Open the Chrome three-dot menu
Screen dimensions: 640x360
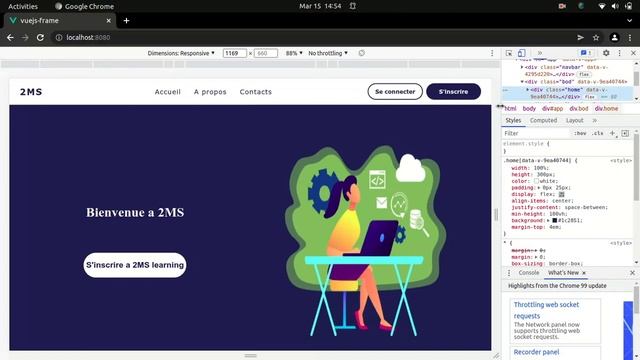630,38
